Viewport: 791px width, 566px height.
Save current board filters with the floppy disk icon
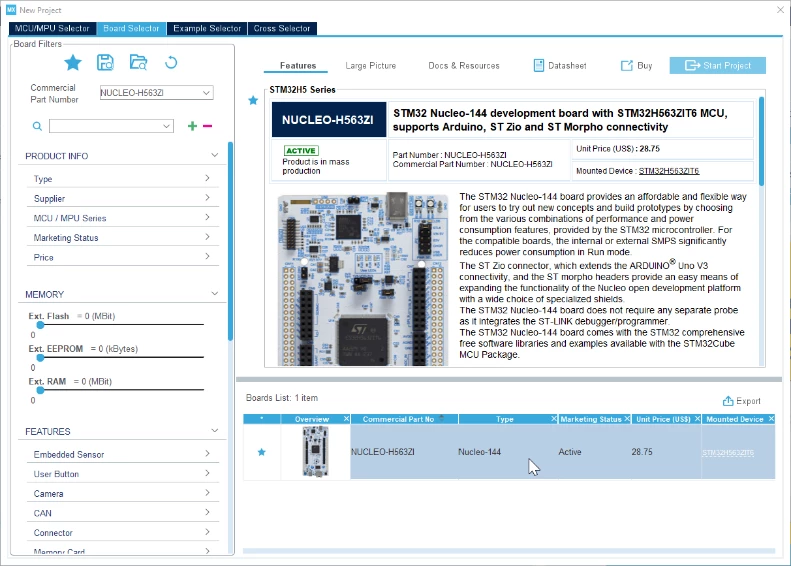[105, 63]
